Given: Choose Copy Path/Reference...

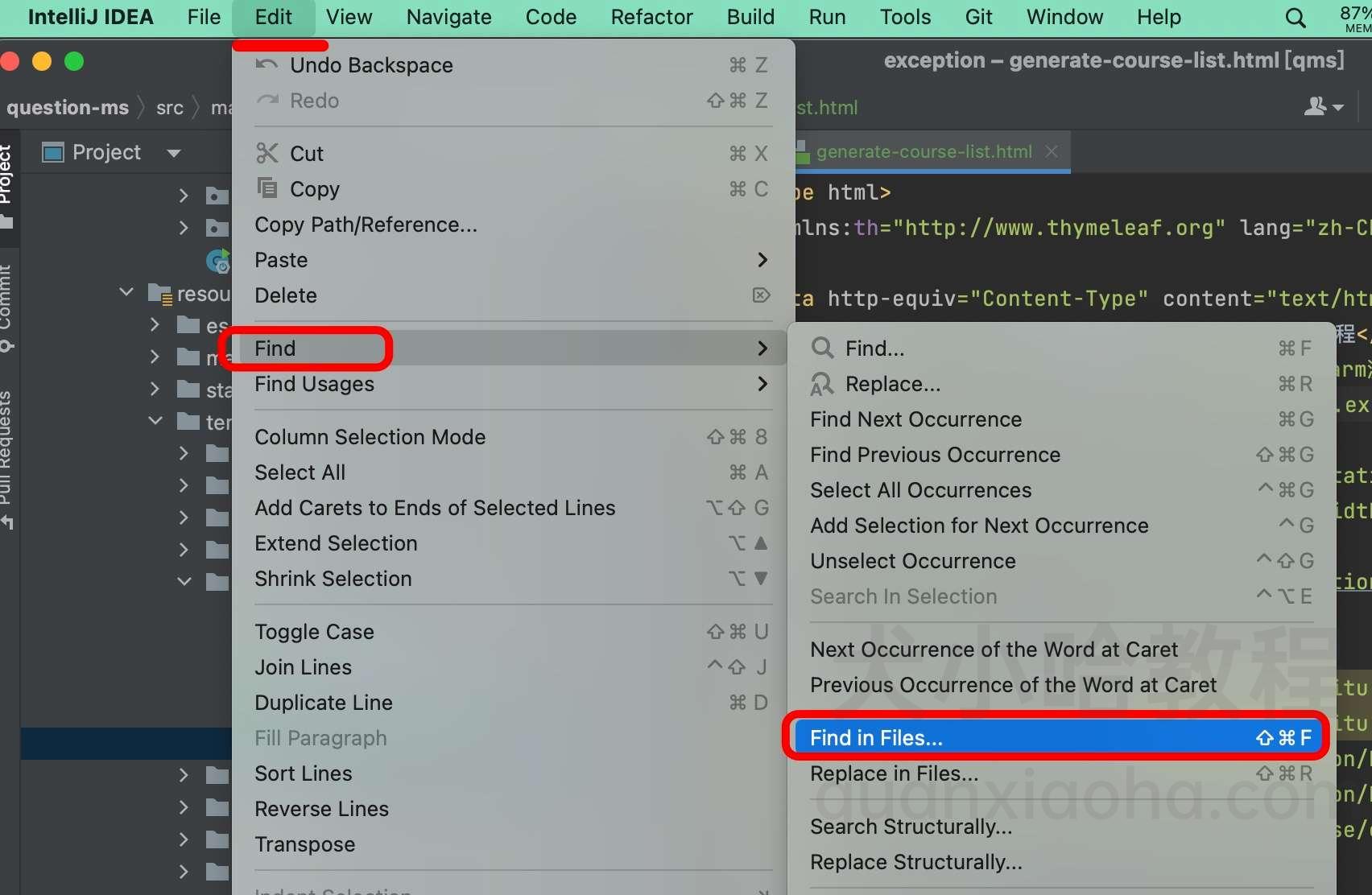Looking at the screenshot, I should pyautogui.click(x=511, y=225).
